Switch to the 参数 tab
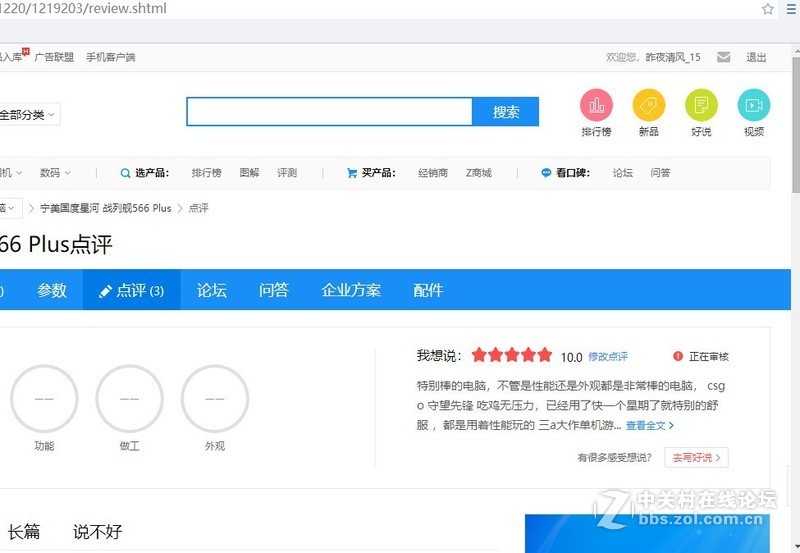Image resolution: width=800 pixels, height=553 pixels. click(52, 290)
